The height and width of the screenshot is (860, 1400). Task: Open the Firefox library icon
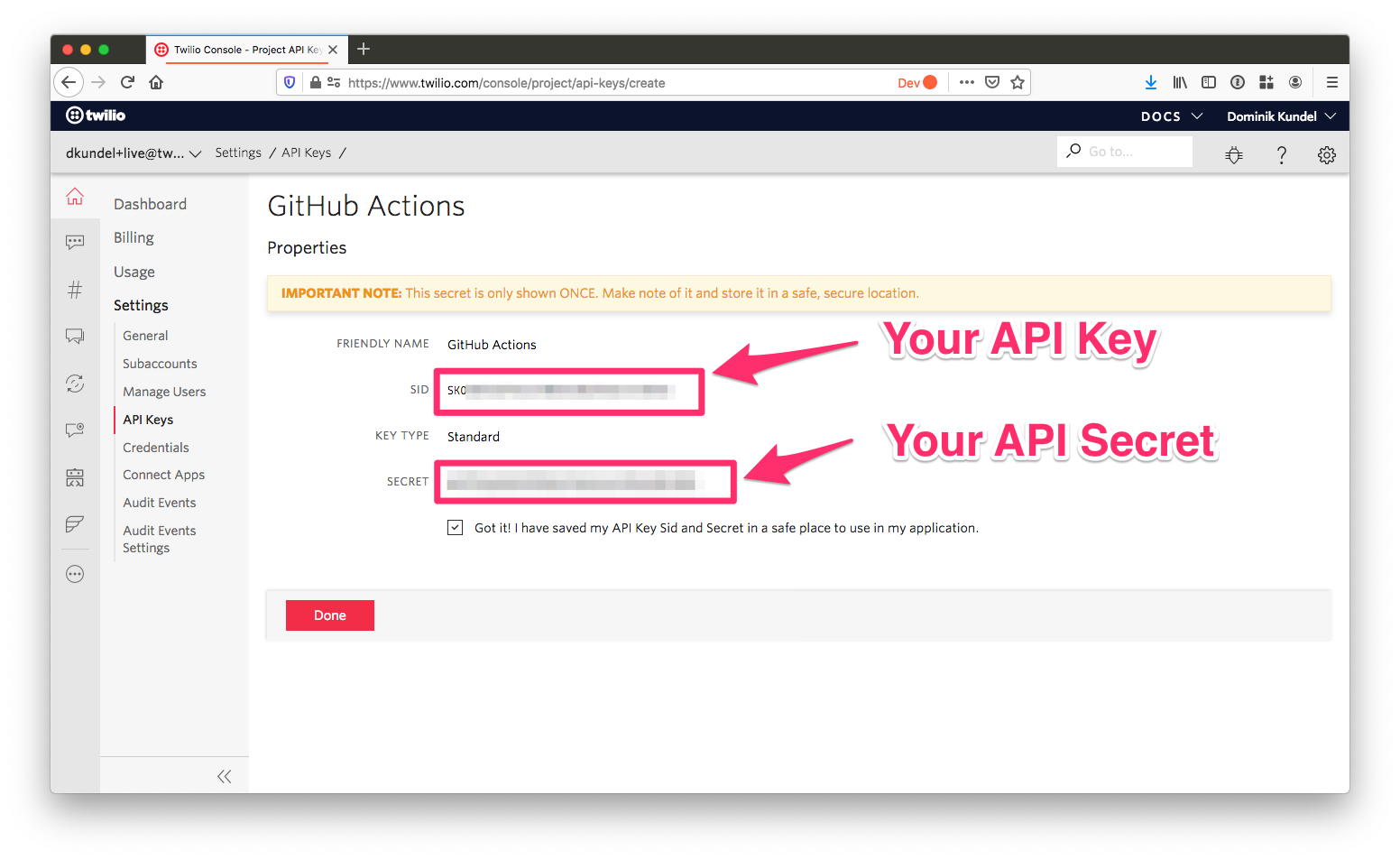[1180, 82]
